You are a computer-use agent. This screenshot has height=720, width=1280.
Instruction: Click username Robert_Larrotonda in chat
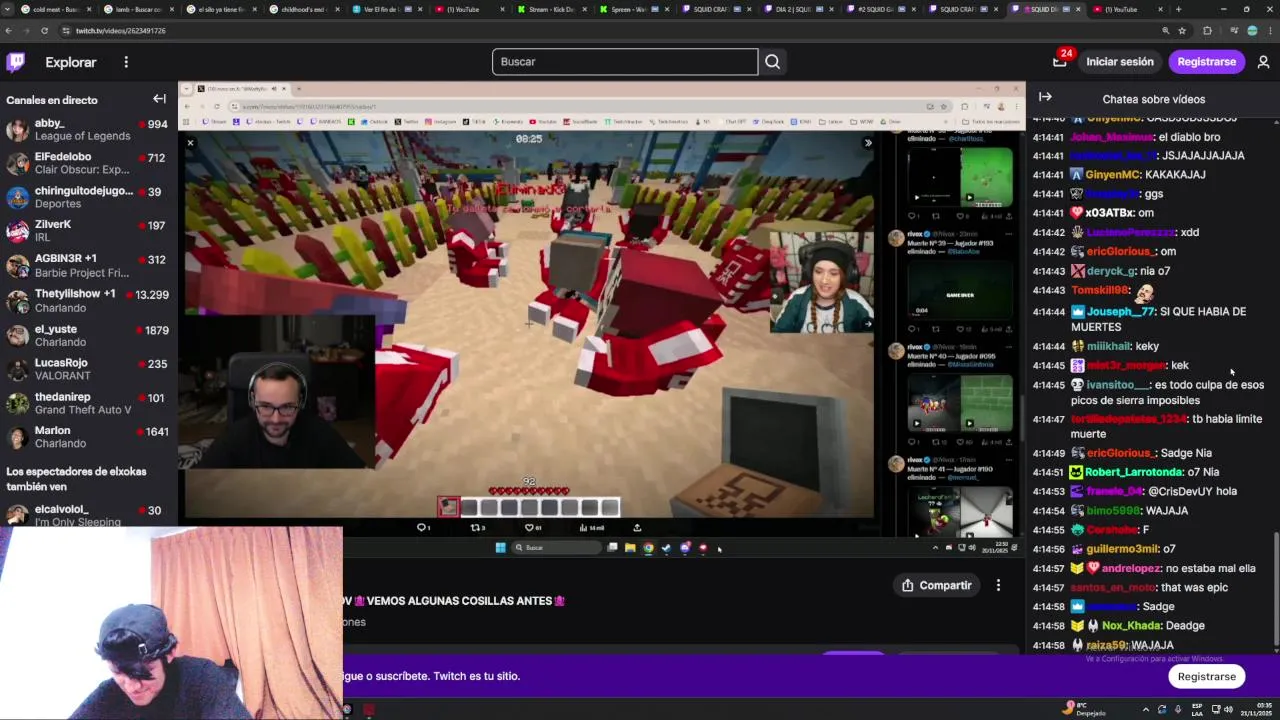coord(1134,472)
